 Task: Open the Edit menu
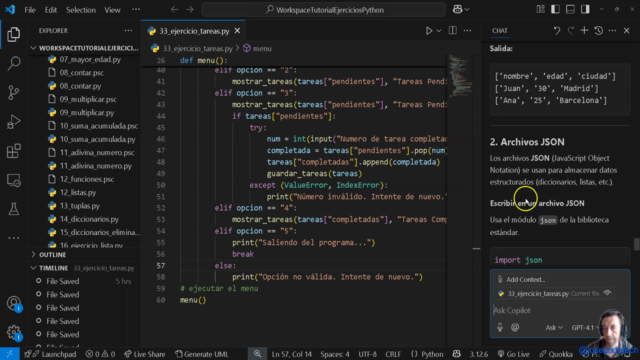[x=51, y=10]
